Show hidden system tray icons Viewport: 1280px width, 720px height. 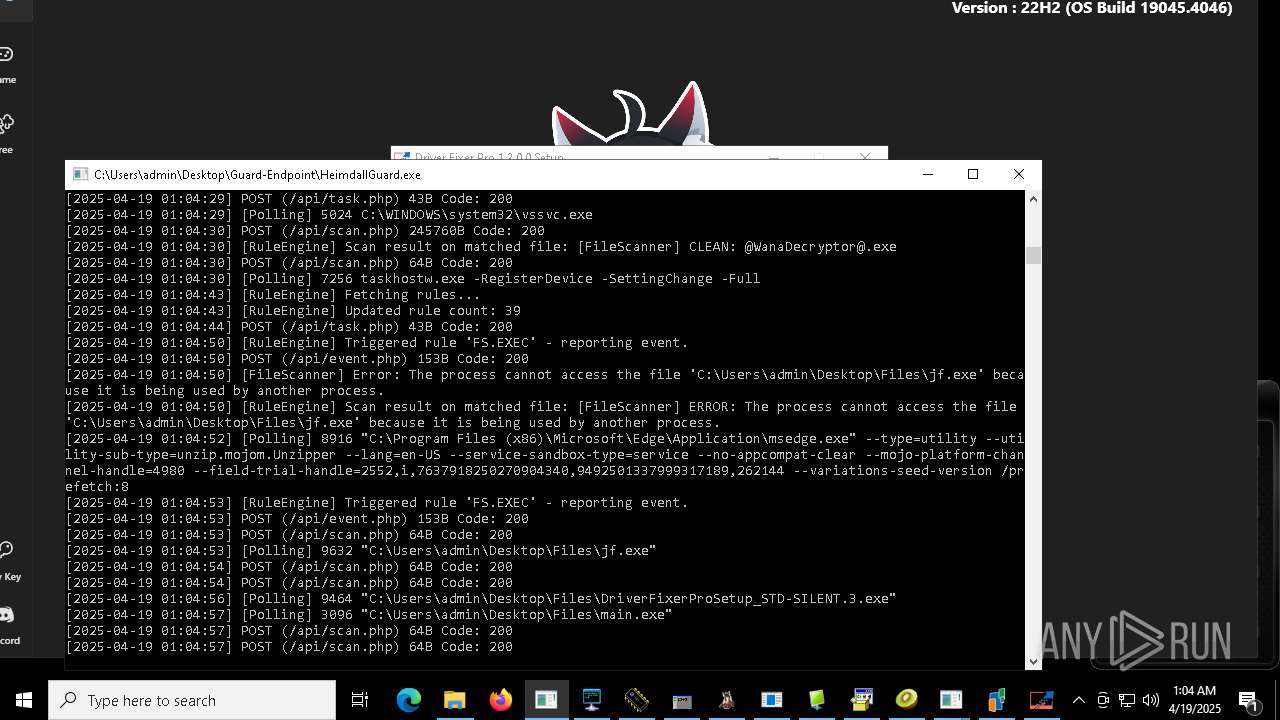tap(1078, 700)
